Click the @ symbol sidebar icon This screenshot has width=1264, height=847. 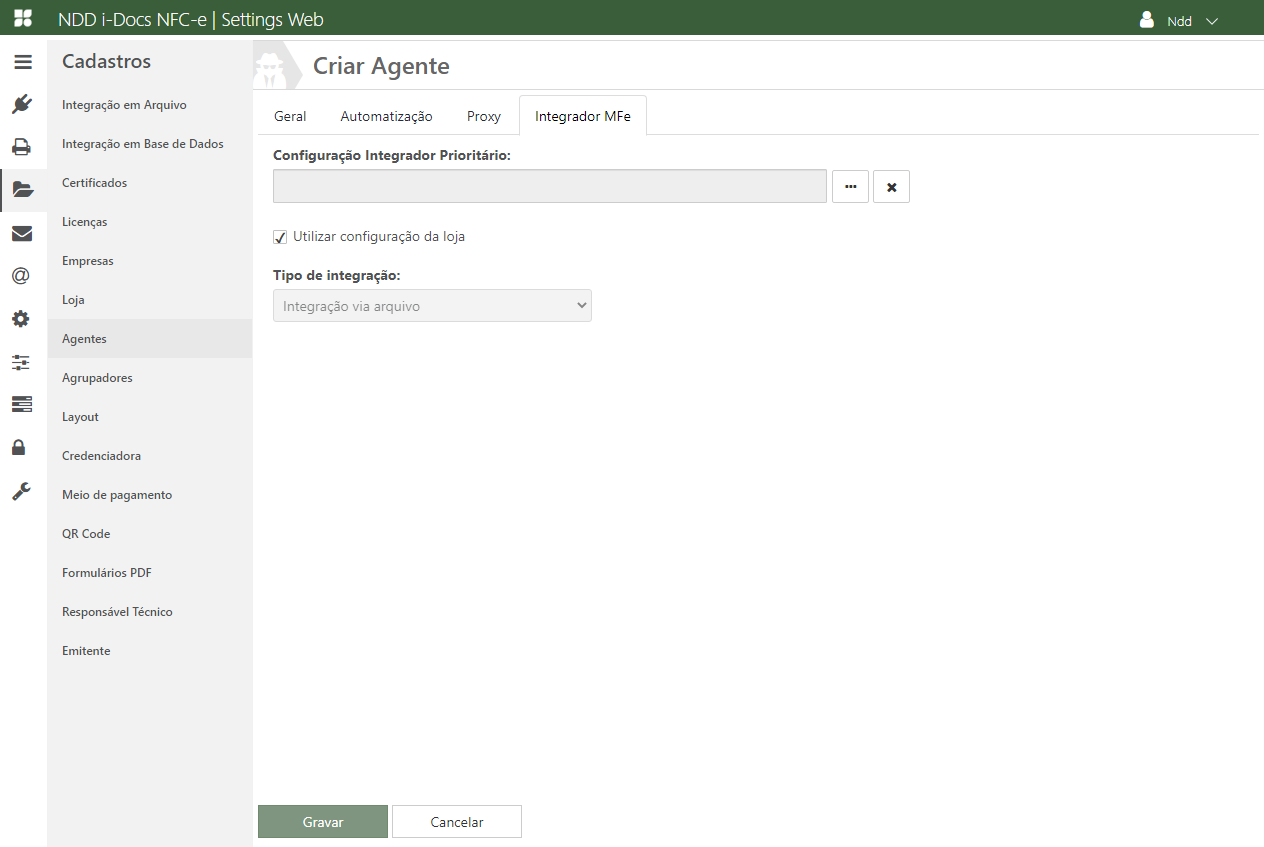click(x=22, y=276)
